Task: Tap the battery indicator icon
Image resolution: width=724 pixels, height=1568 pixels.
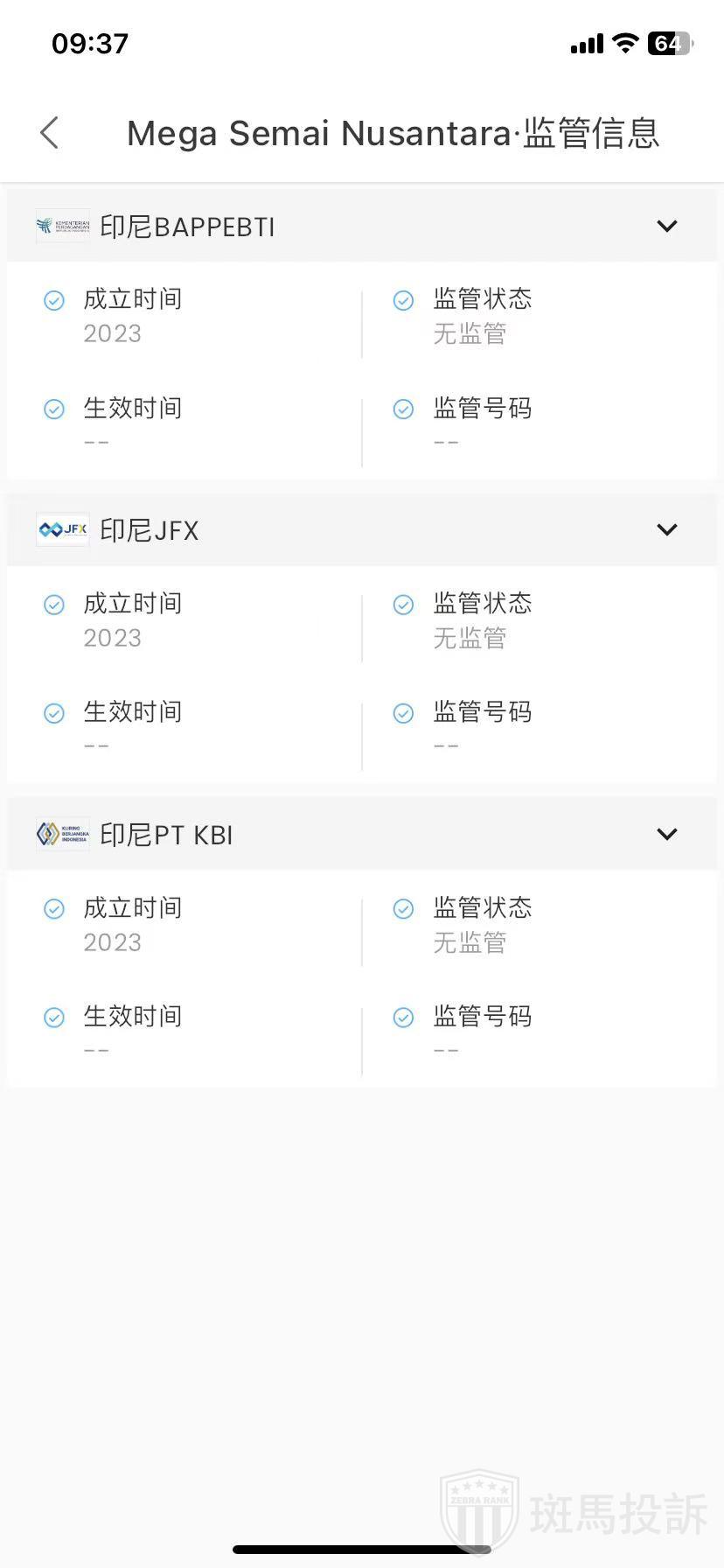Action: point(669,44)
